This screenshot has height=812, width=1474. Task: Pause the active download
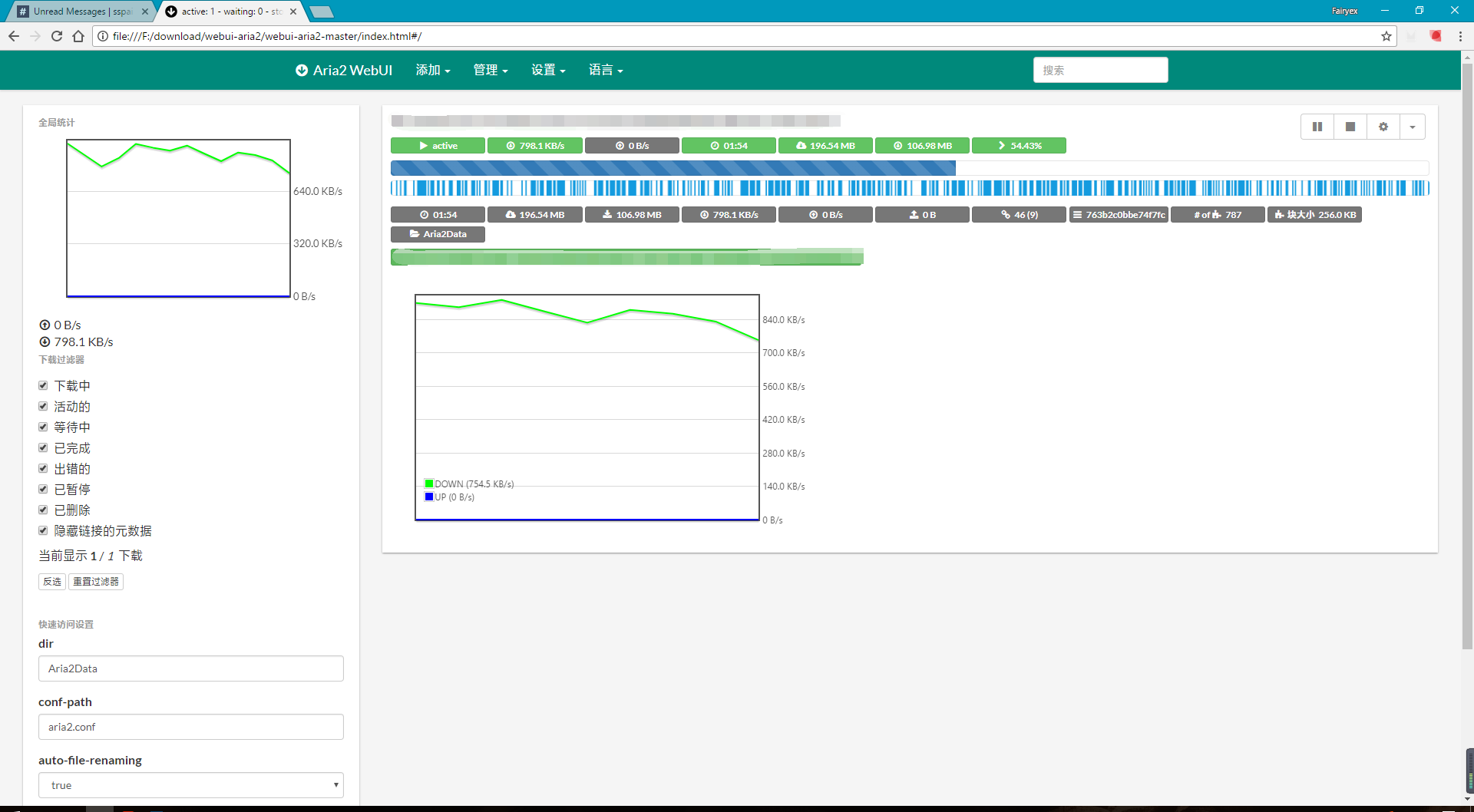pyautogui.click(x=1317, y=127)
